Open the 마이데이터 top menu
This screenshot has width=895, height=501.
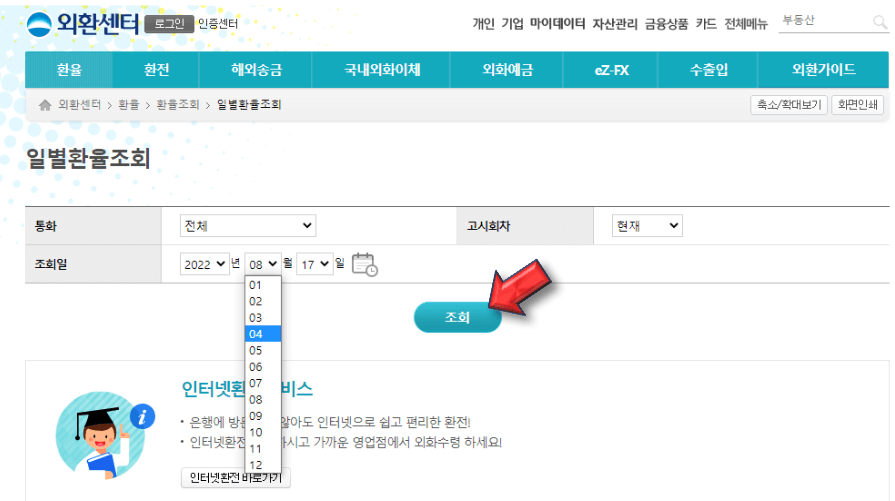pyautogui.click(x=557, y=23)
